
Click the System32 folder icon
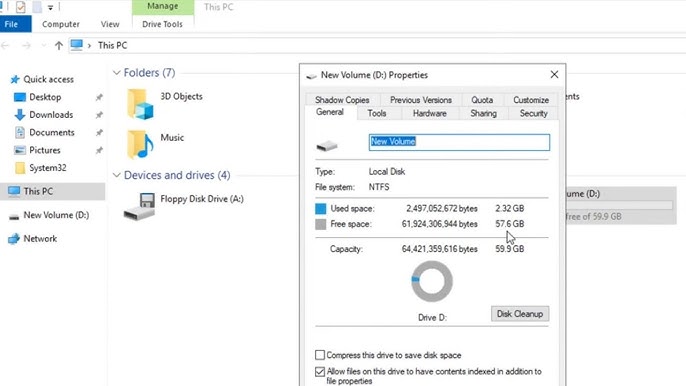pyautogui.click(x=20, y=168)
